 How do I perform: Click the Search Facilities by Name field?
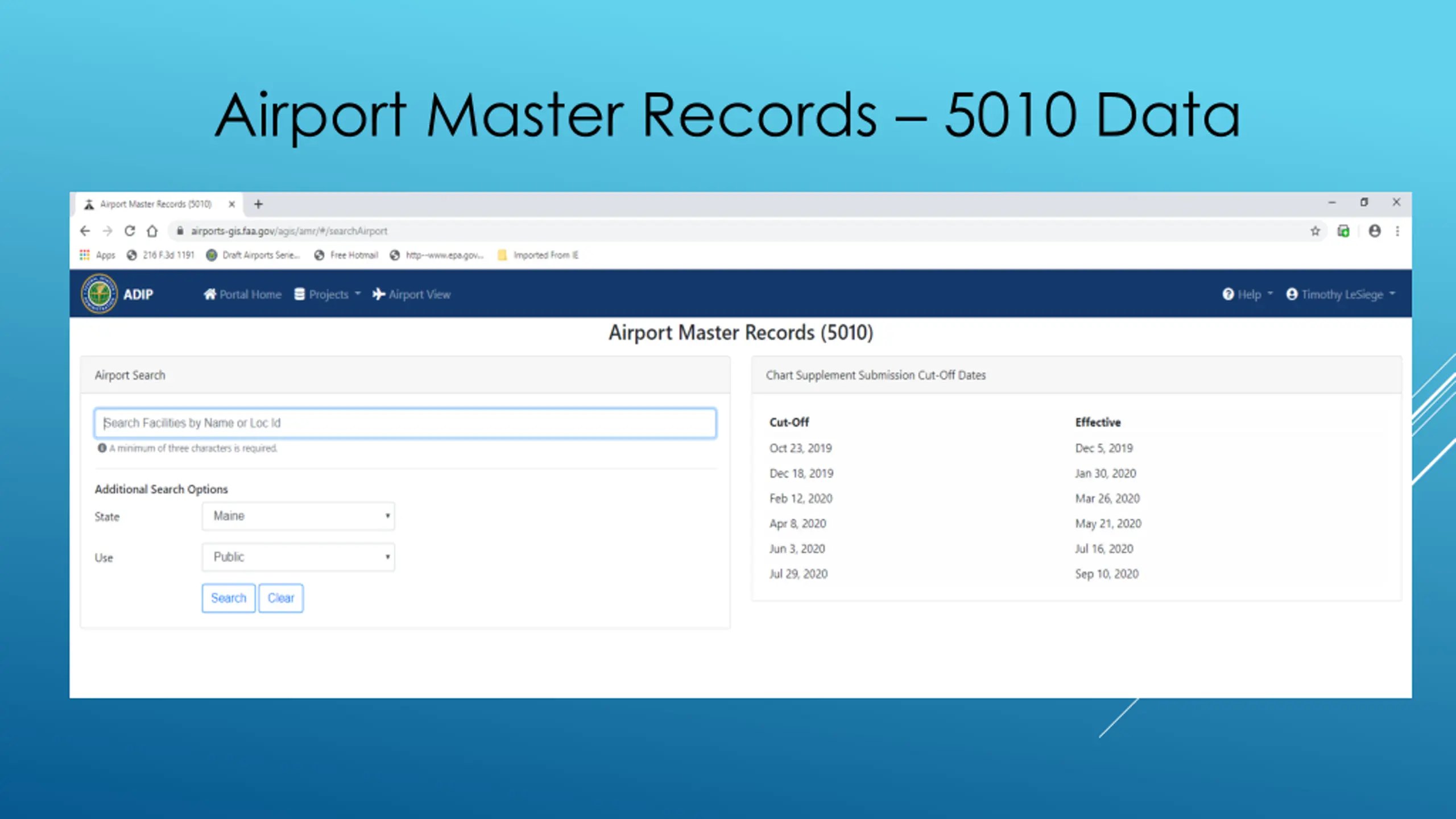tap(405, 423)
